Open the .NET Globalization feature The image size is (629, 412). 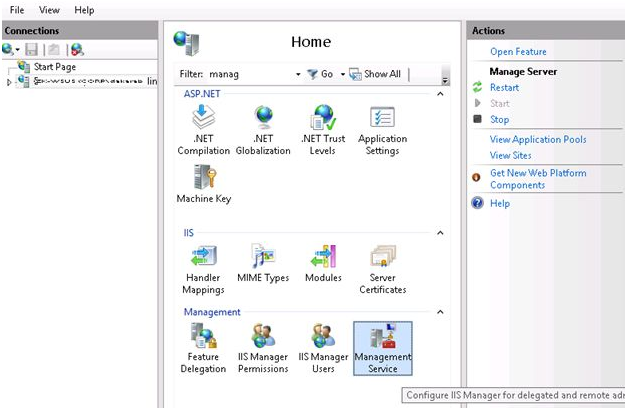(263, 130)
